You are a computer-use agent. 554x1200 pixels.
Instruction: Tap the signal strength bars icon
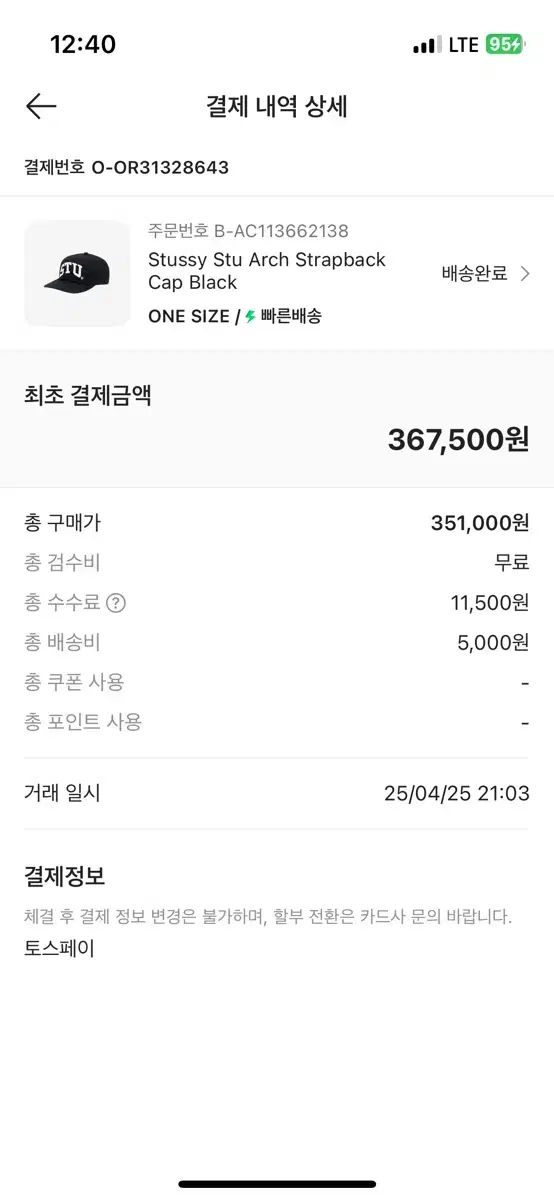point(426,45)
